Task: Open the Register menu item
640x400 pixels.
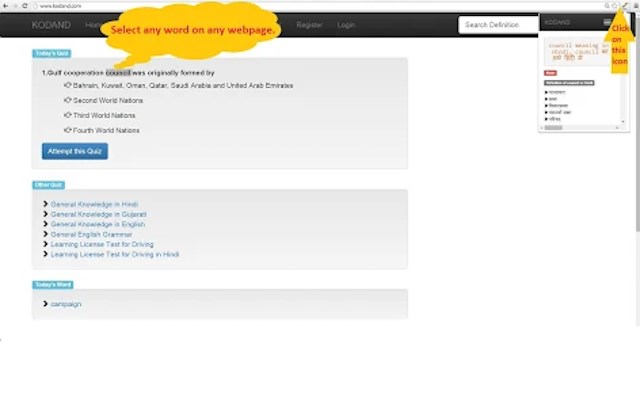Action: pyautogui.click(x=309, y=25)
